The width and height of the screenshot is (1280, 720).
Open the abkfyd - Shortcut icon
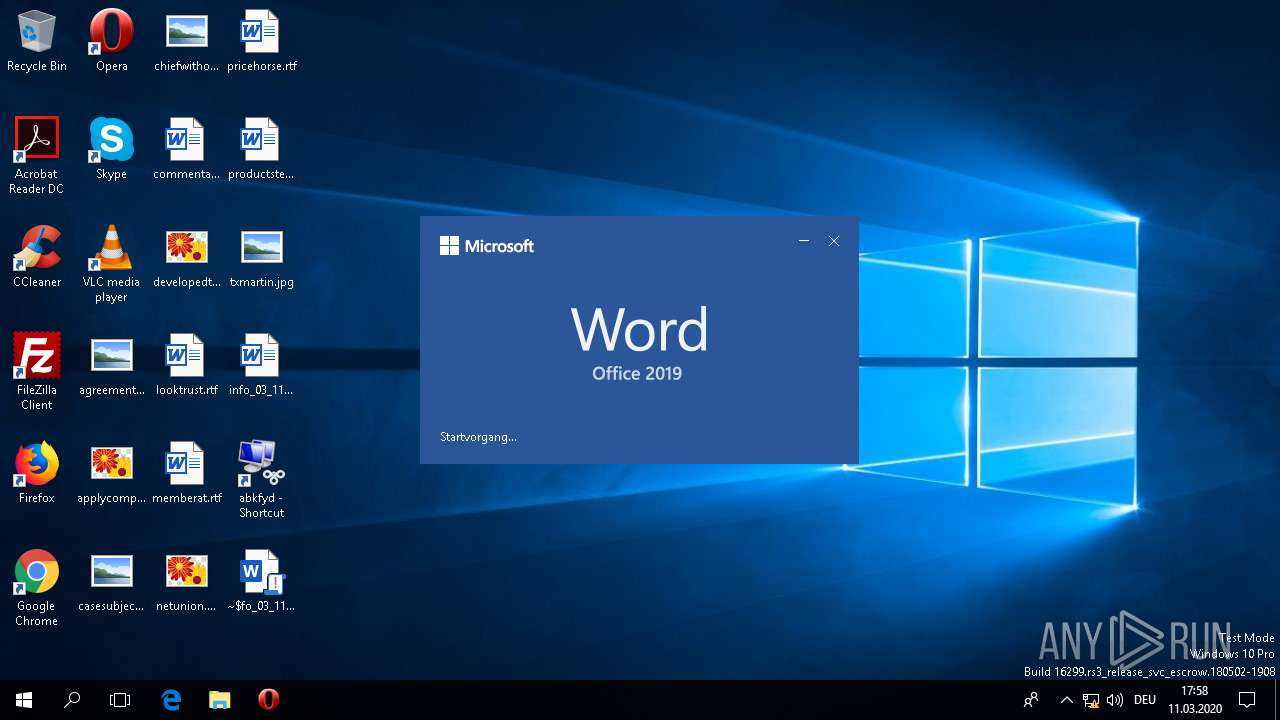(261, 480)
